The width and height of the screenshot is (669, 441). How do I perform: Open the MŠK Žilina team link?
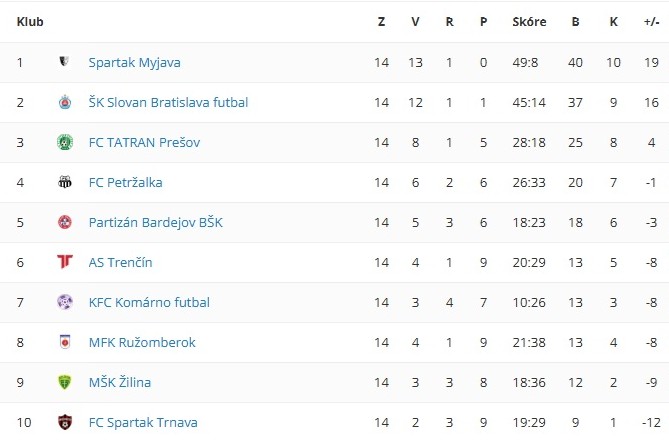tap(120, 382)
